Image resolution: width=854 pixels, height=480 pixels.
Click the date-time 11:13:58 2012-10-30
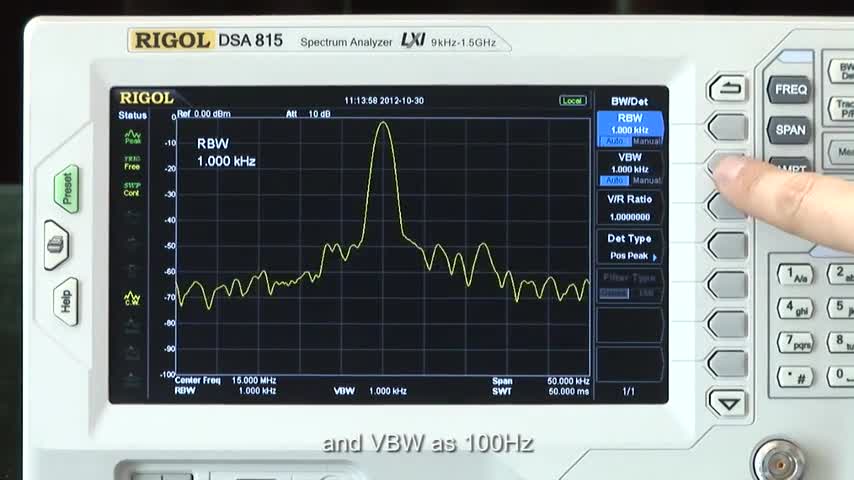(384, 101)
